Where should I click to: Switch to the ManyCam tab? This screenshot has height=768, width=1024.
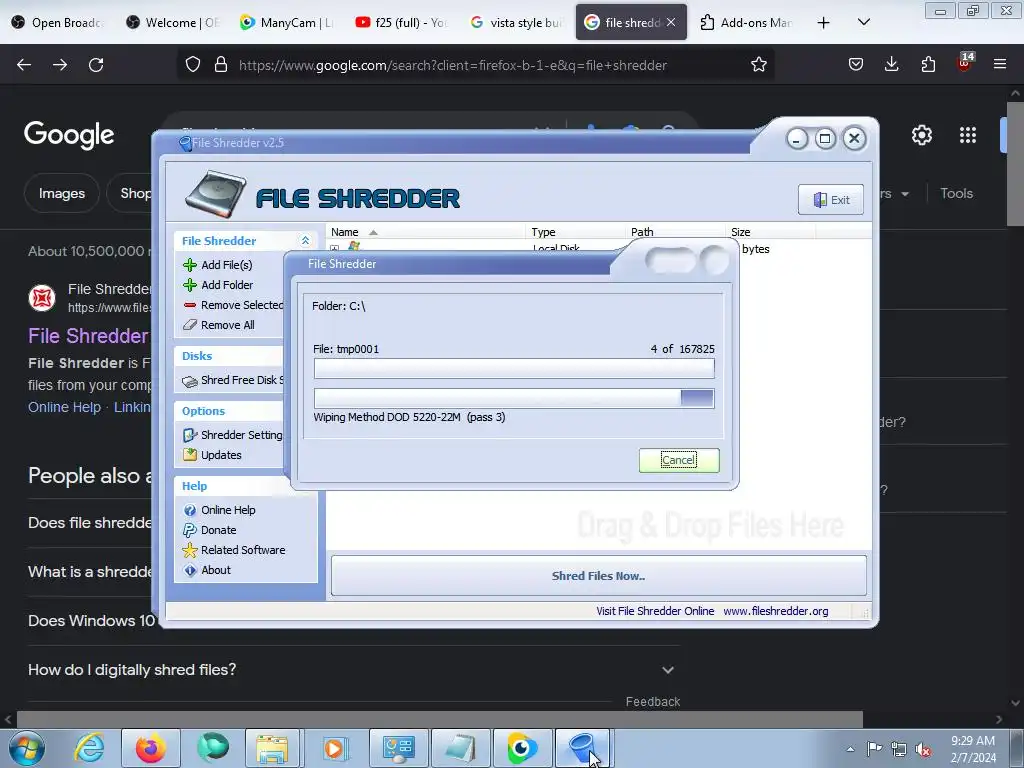coord(287,22)
